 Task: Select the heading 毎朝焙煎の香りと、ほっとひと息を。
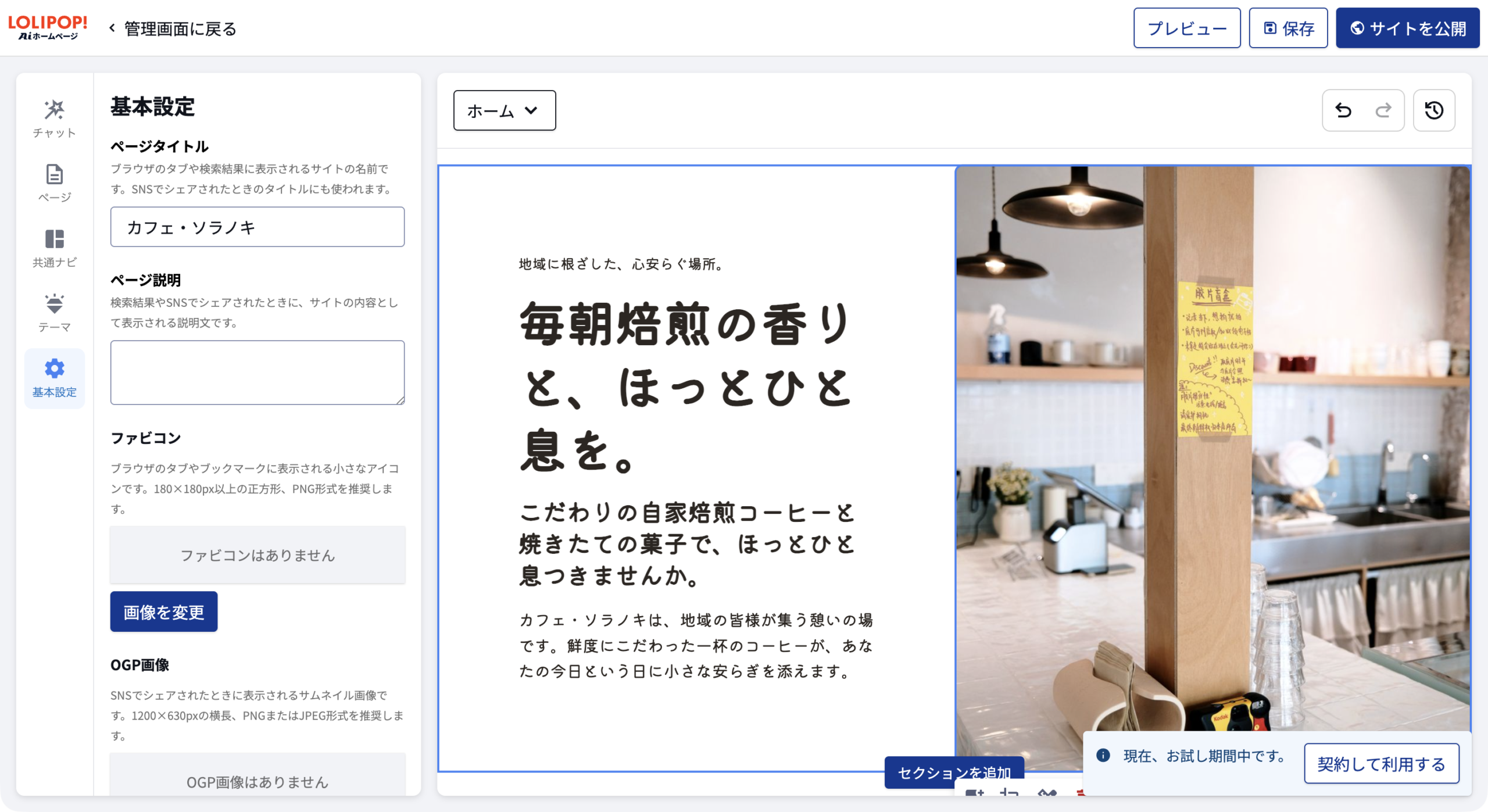pyautogui.click(x=686, y=386)
